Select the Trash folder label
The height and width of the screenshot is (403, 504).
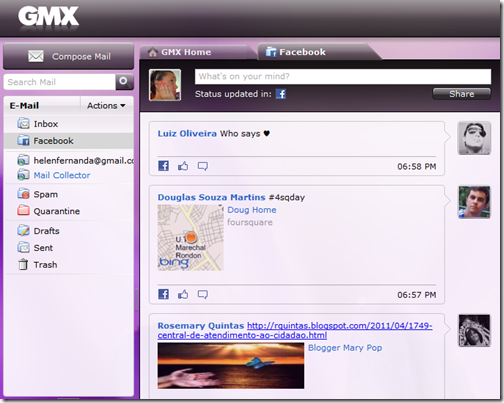(45, 265)
